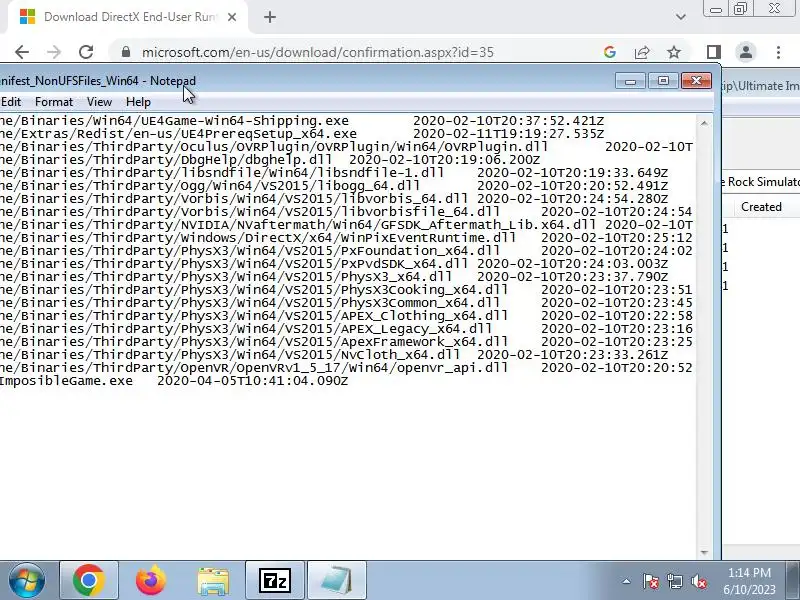Click the openvr_api.dll line

(x=347, y=368)
